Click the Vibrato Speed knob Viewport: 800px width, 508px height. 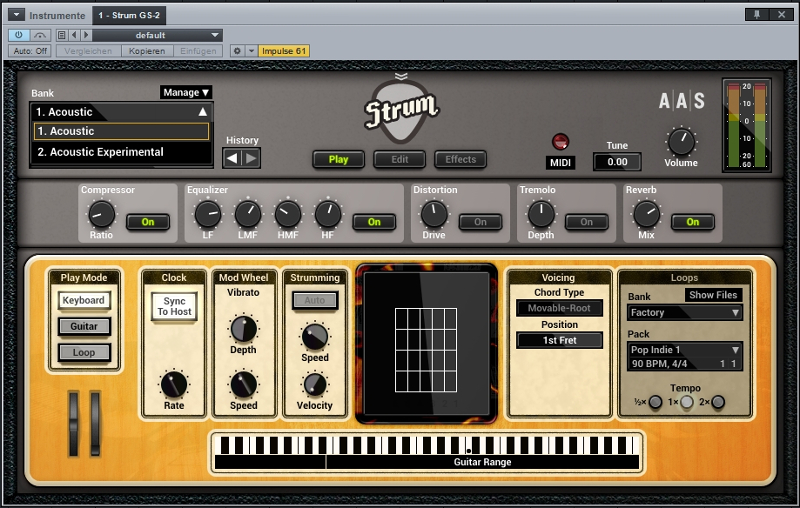pyautogui.click(x=243, y=385)
